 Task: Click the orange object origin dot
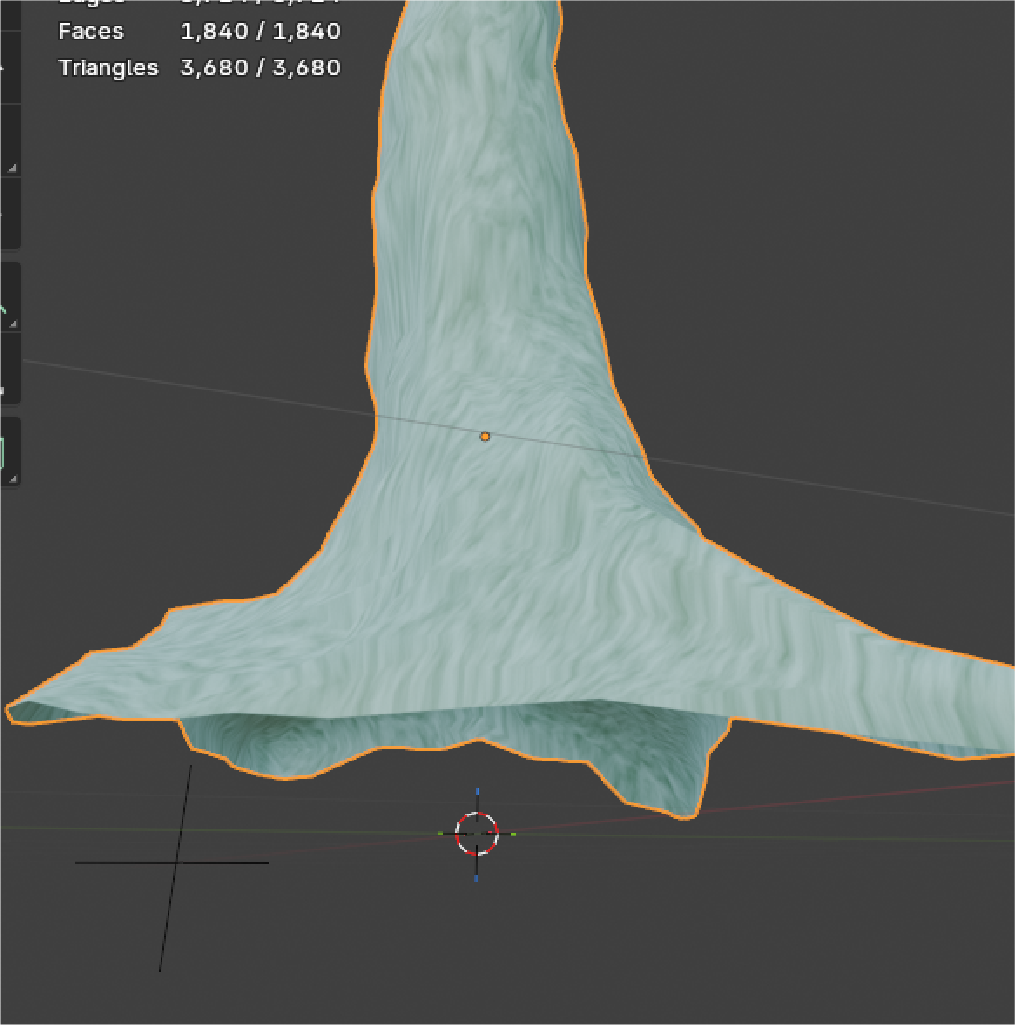point(485,436)
